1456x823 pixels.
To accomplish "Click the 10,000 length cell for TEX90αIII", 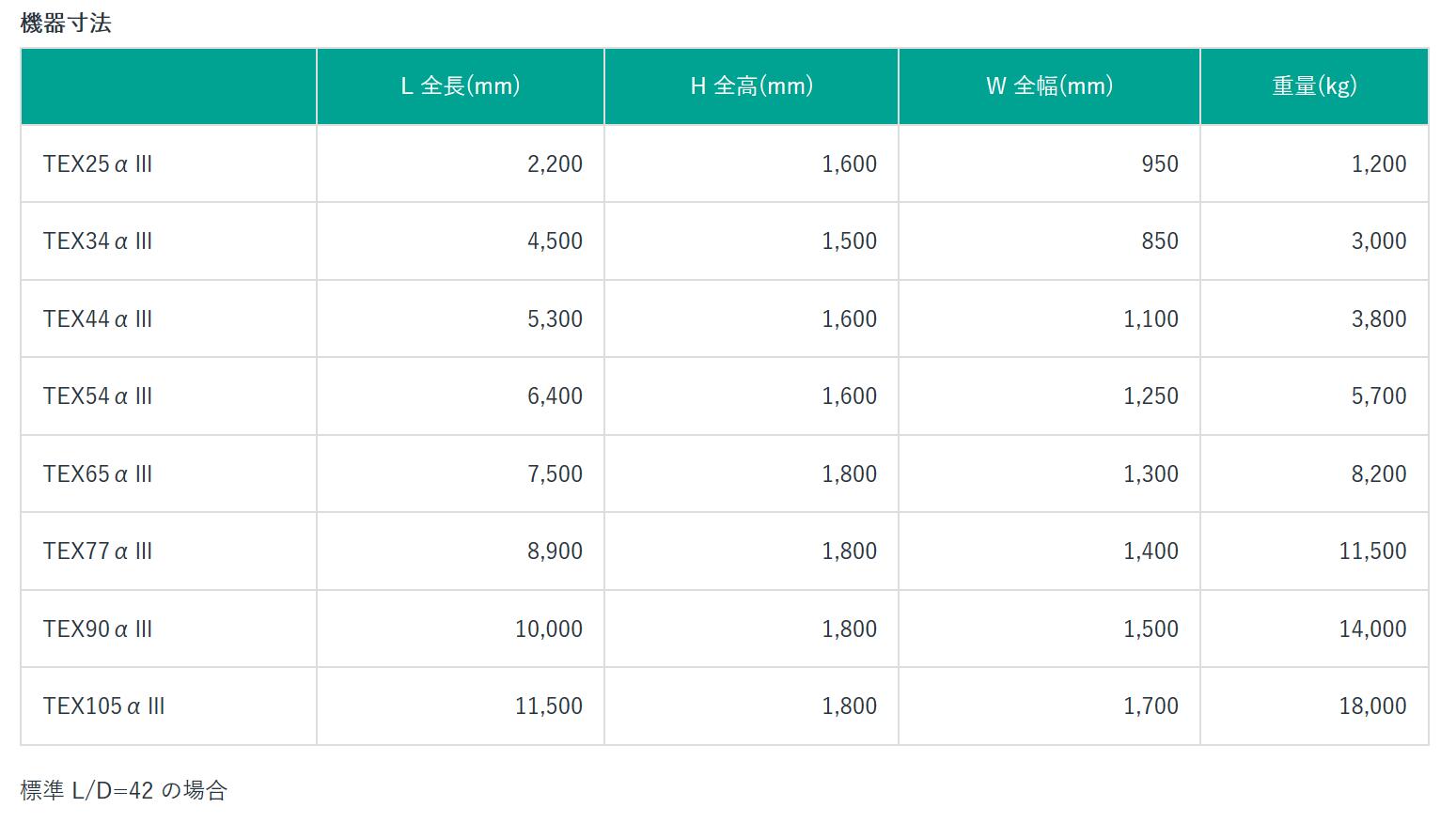I will pyautogui.click(x=548, y=629).
